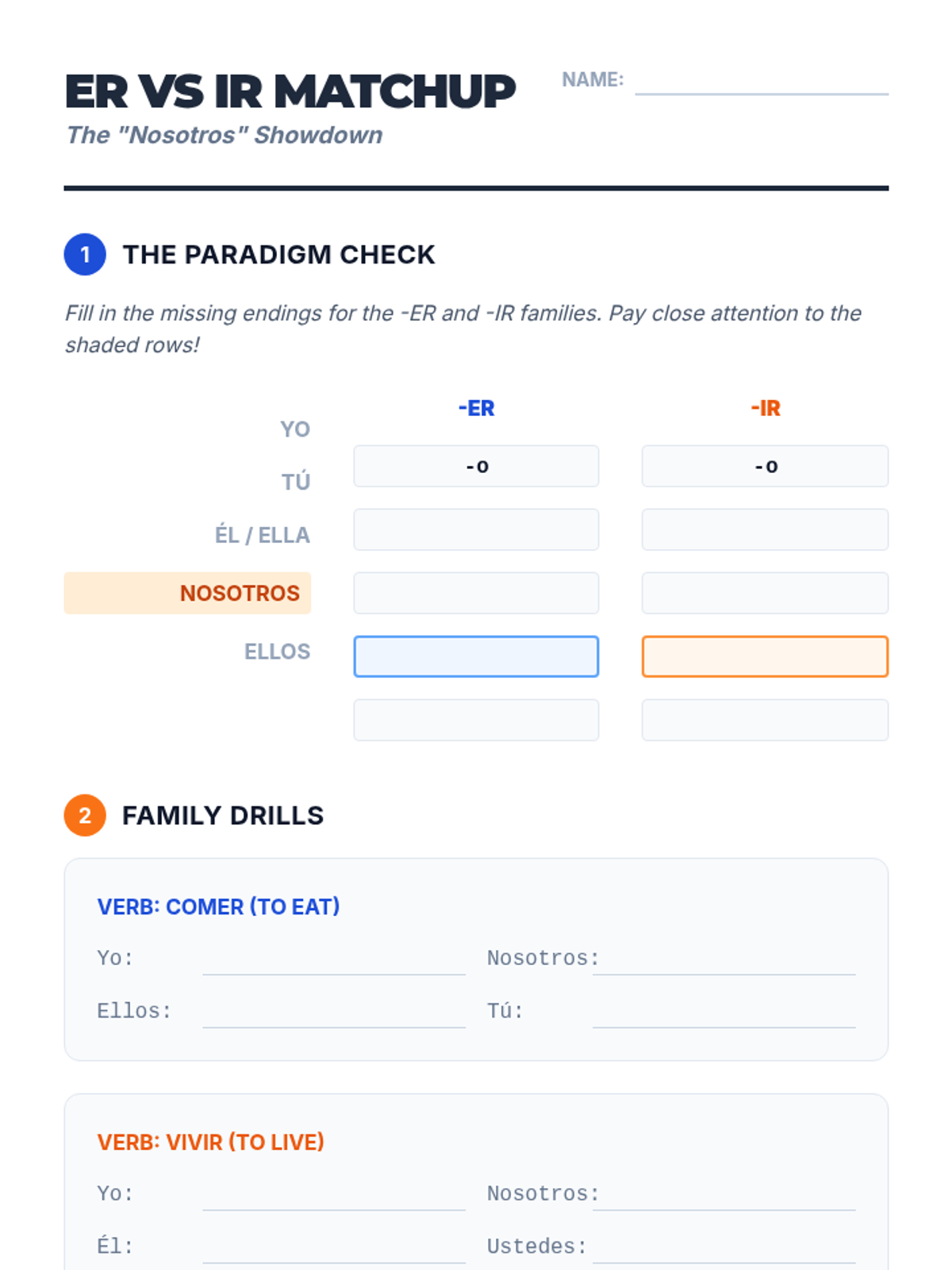Screen dimensions: 952x1270
Task: Click the -IR box containing -o
Action: click(x=765, y=466)
